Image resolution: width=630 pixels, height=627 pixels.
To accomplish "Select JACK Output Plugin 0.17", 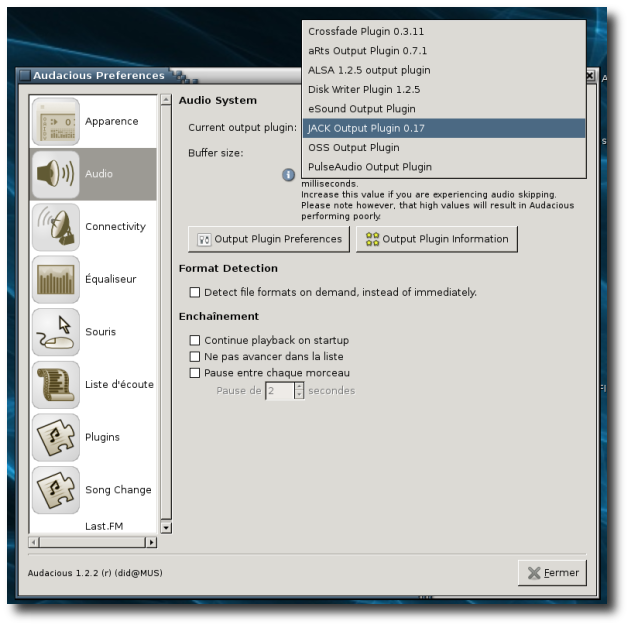I will point(444,128).
